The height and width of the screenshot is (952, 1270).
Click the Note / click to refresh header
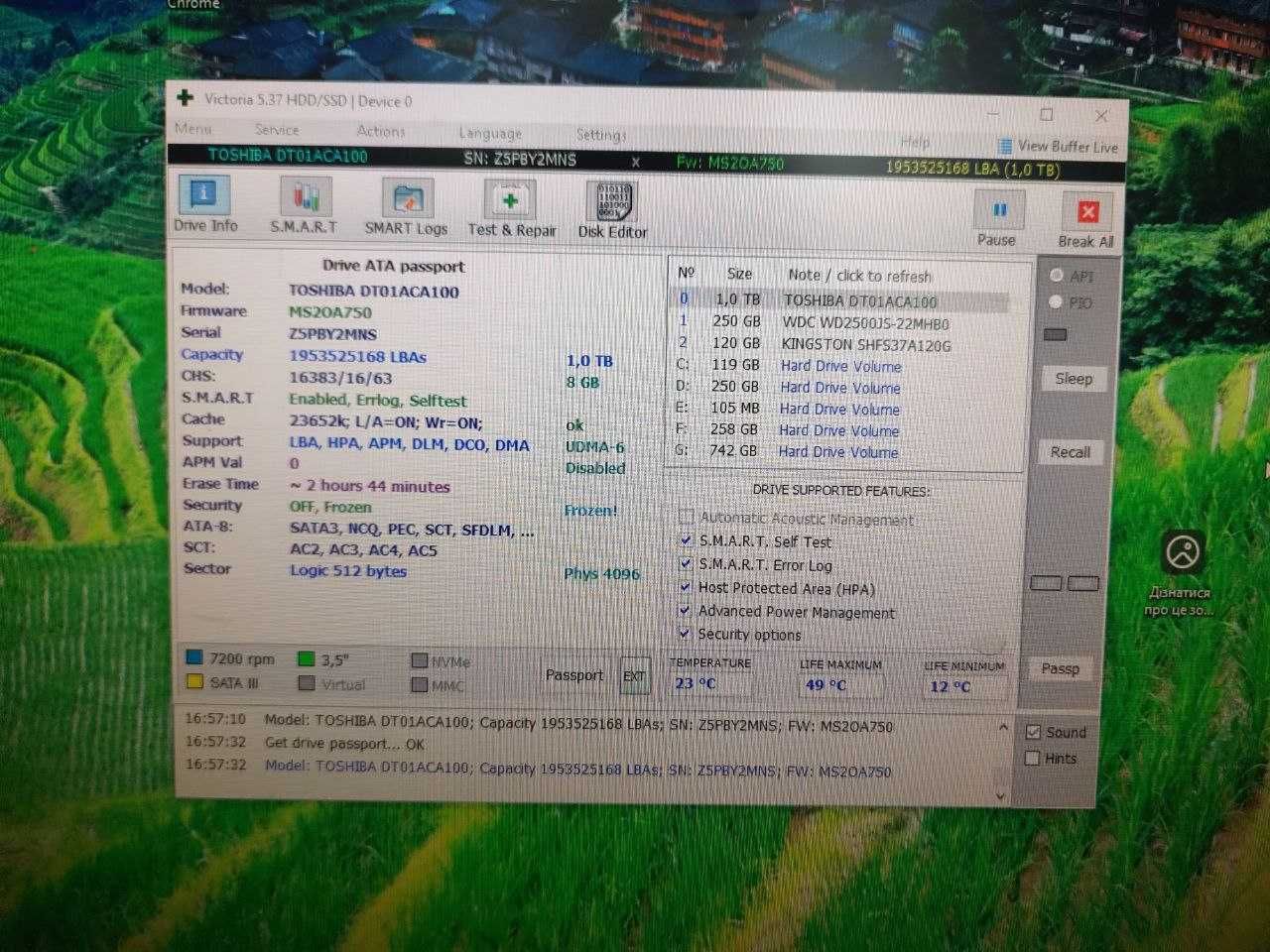click(x=859, y=276)
